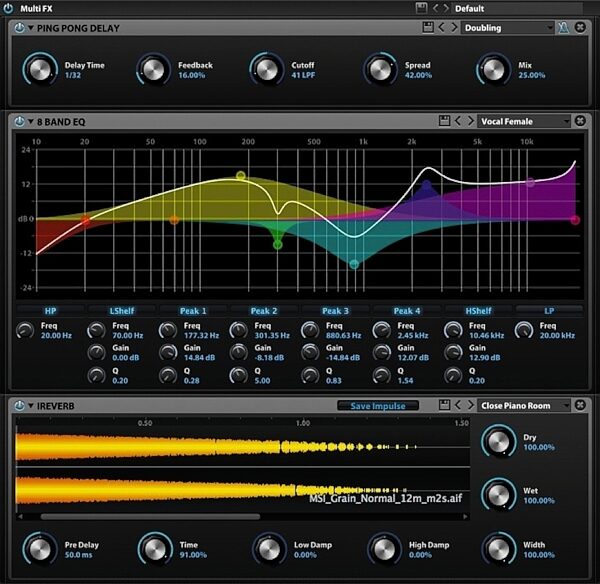Toggle Ping Pong Delay power button

(19, 28)
